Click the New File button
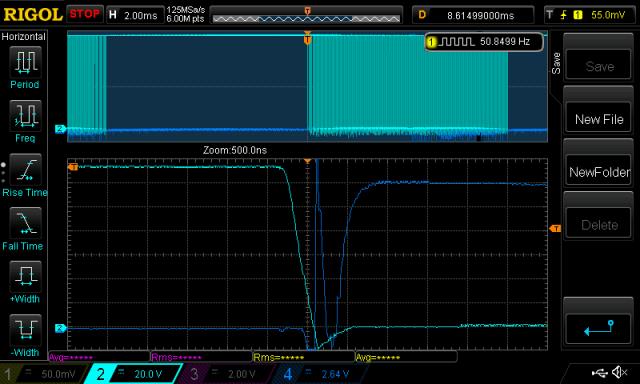The image size is (640, 384). click(x=598, y=119)
